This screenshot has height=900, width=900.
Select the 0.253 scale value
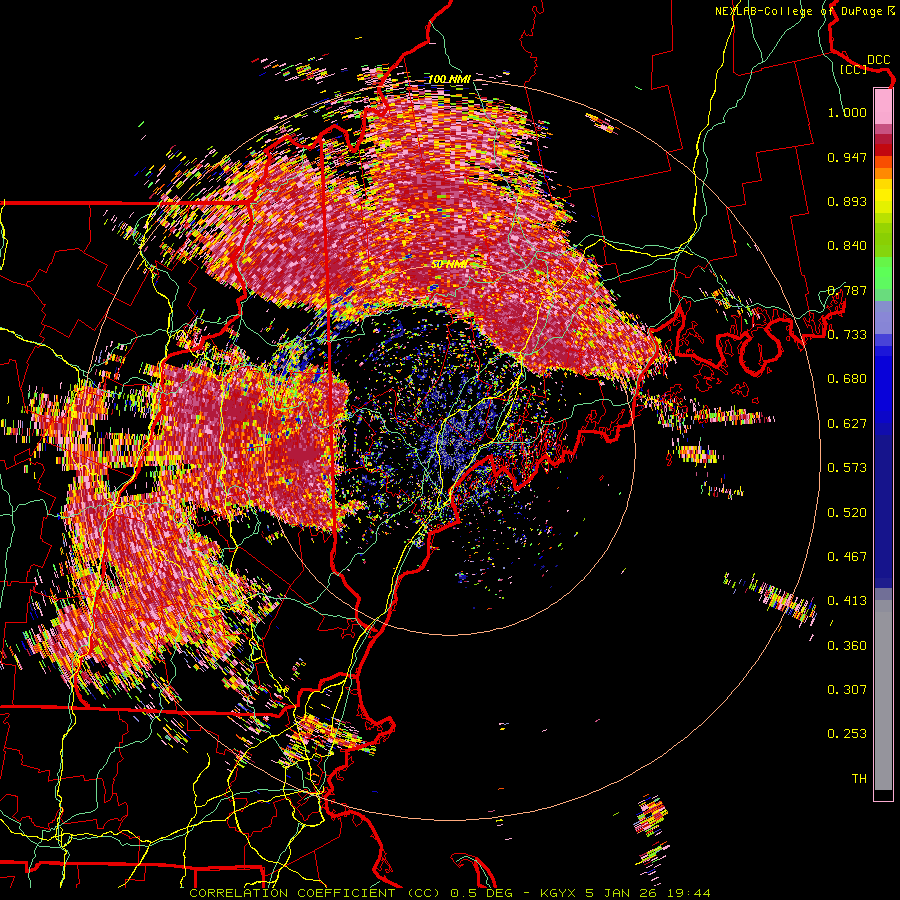click(x=847, y=734)
